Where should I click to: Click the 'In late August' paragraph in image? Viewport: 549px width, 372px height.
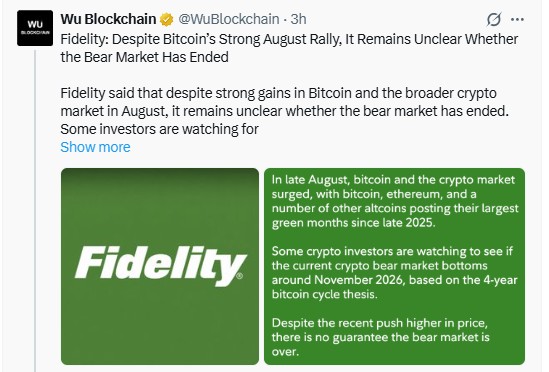tap(395, 201)
